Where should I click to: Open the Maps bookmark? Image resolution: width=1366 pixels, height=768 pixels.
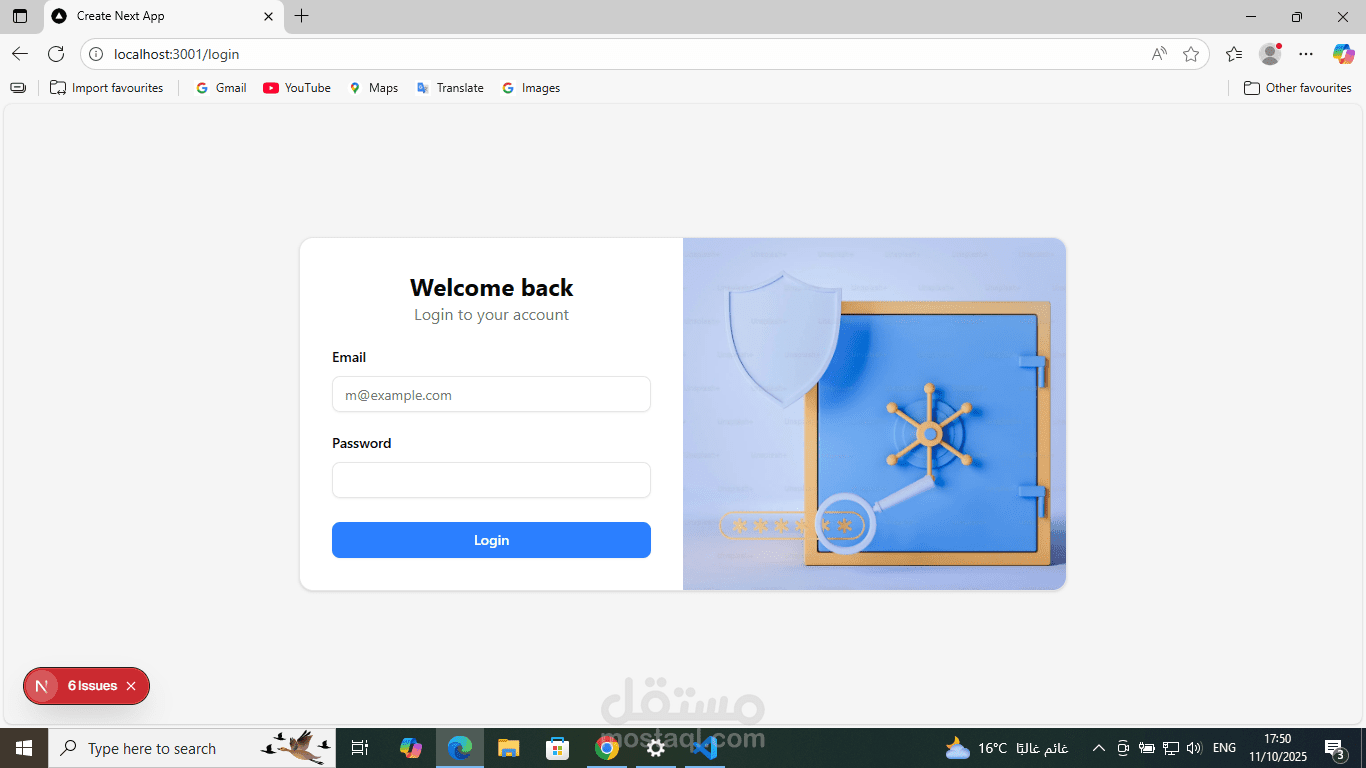373,88
